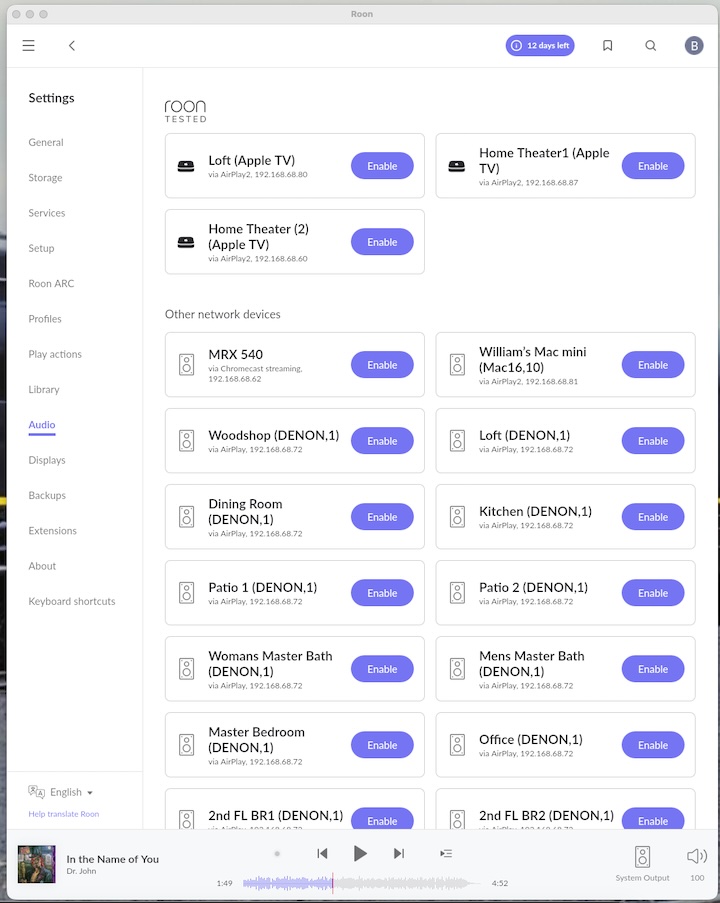Image resolution: width=720 pixels, height=903 pixels.
Task: Skip to next track
Action: point(399,853)
